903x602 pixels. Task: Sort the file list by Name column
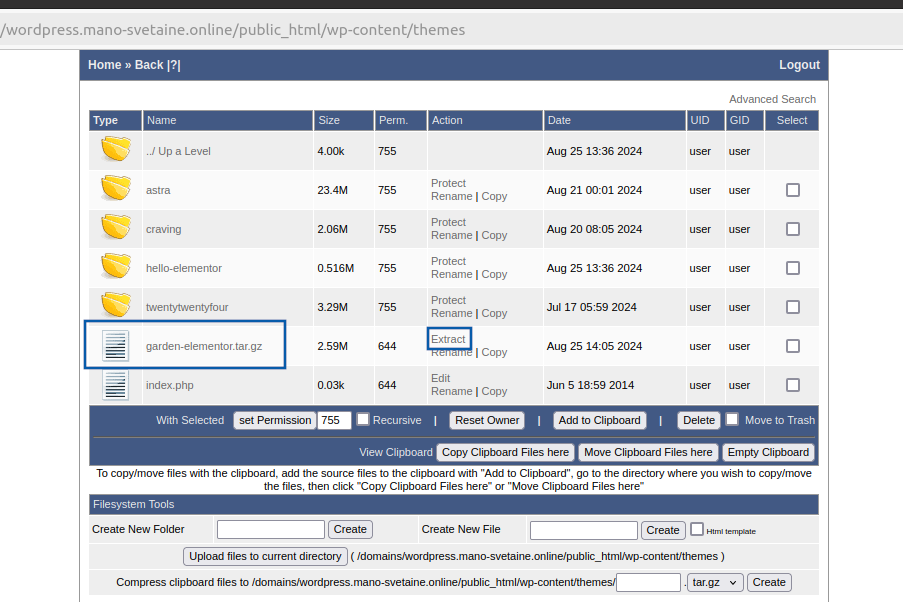pyautogui.click(x=161, y=120)
